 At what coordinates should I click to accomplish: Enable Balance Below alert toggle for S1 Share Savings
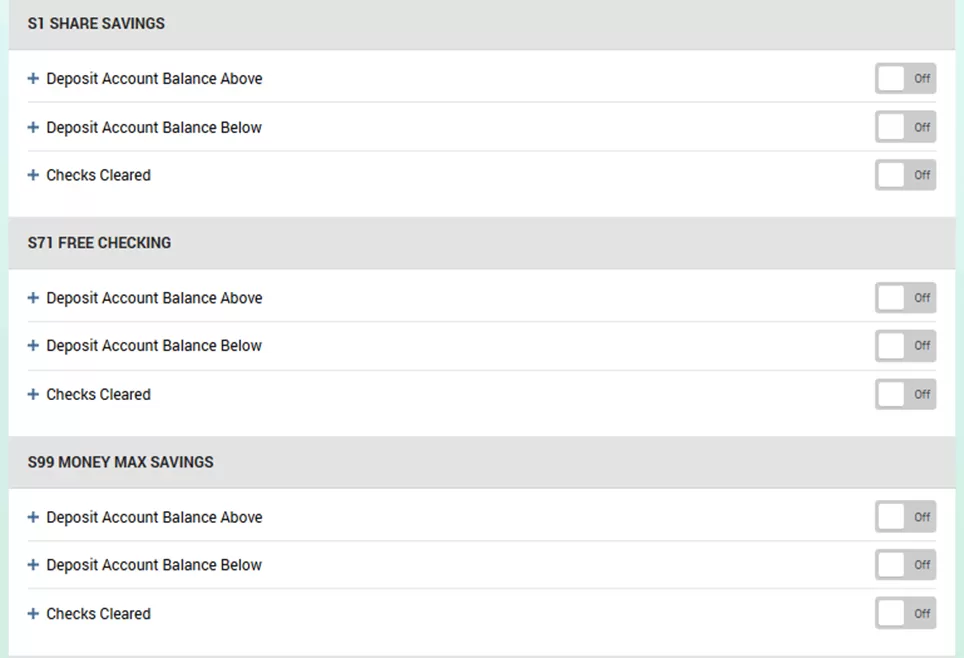coord(906,127)
